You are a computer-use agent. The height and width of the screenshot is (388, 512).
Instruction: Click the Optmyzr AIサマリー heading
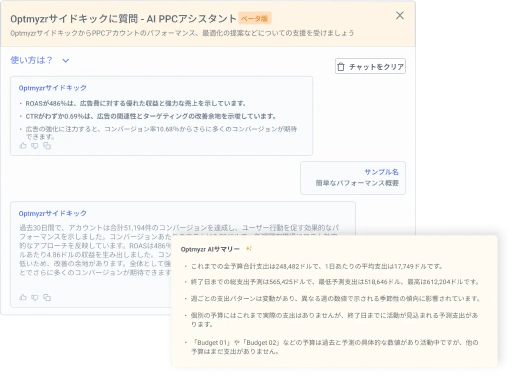coord(210,249)
